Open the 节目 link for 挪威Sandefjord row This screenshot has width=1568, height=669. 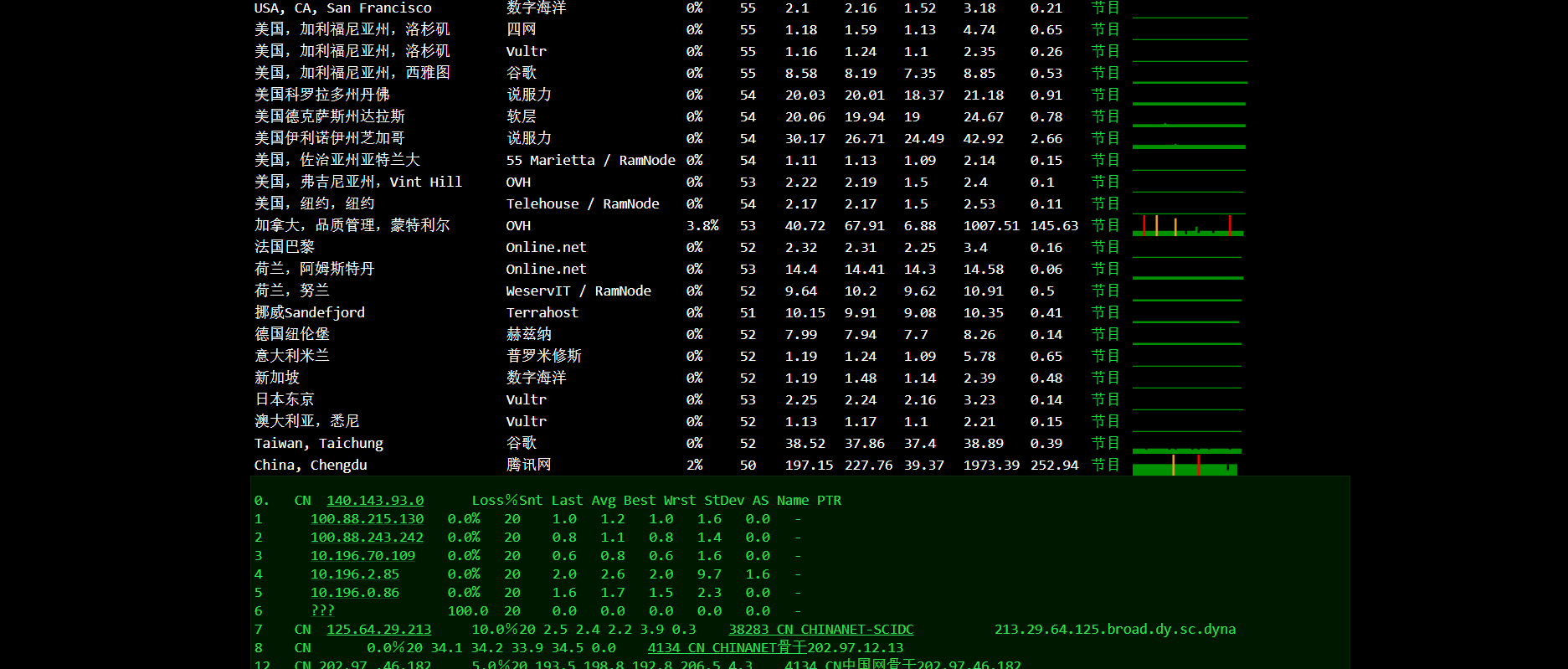pos(1105,312)
